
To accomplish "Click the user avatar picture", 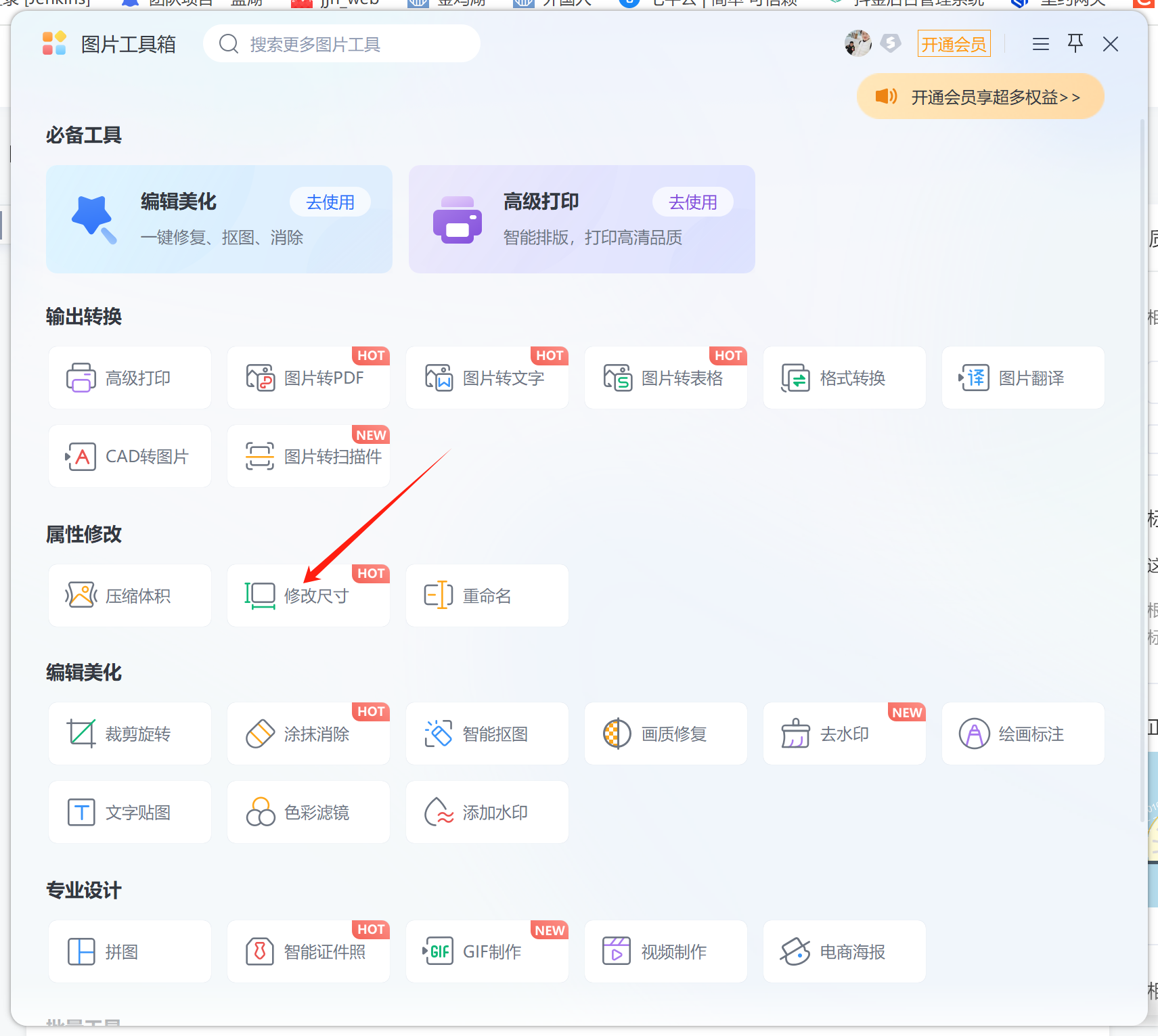I will point(858,43).
